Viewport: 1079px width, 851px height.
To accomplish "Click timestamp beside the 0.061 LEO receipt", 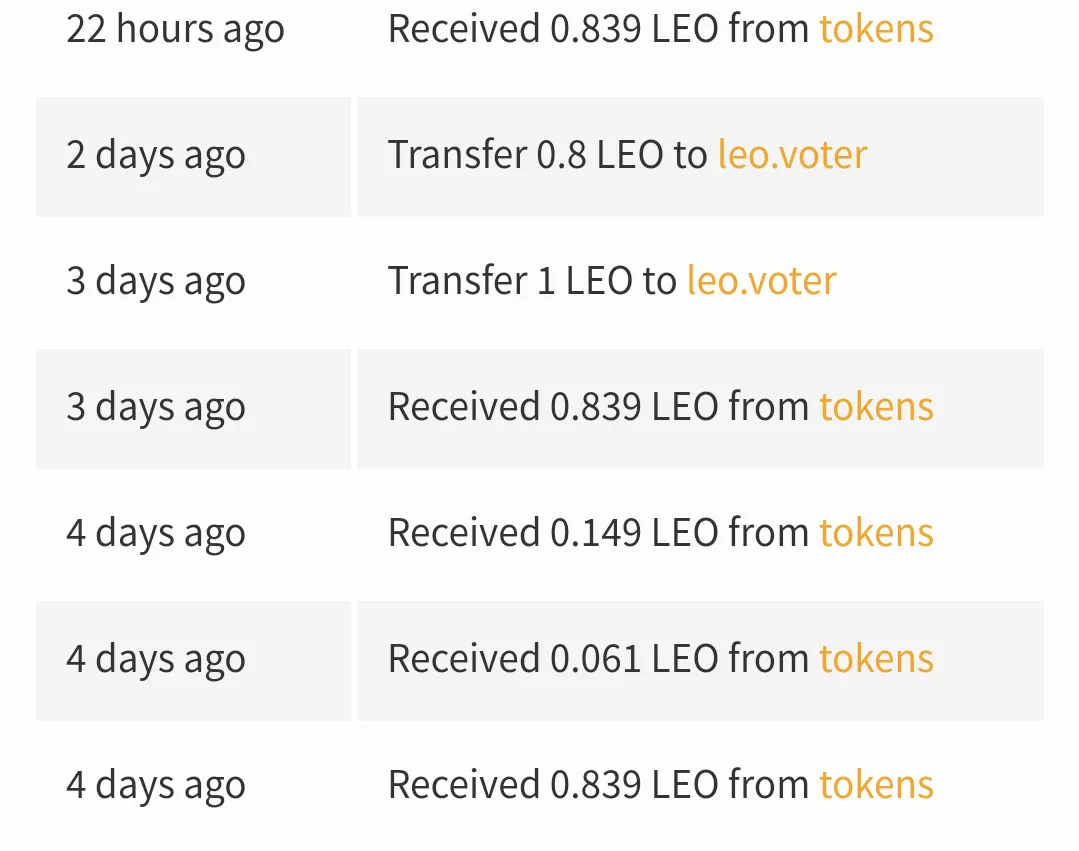I will pyautogui.click(x=156, y=660).
